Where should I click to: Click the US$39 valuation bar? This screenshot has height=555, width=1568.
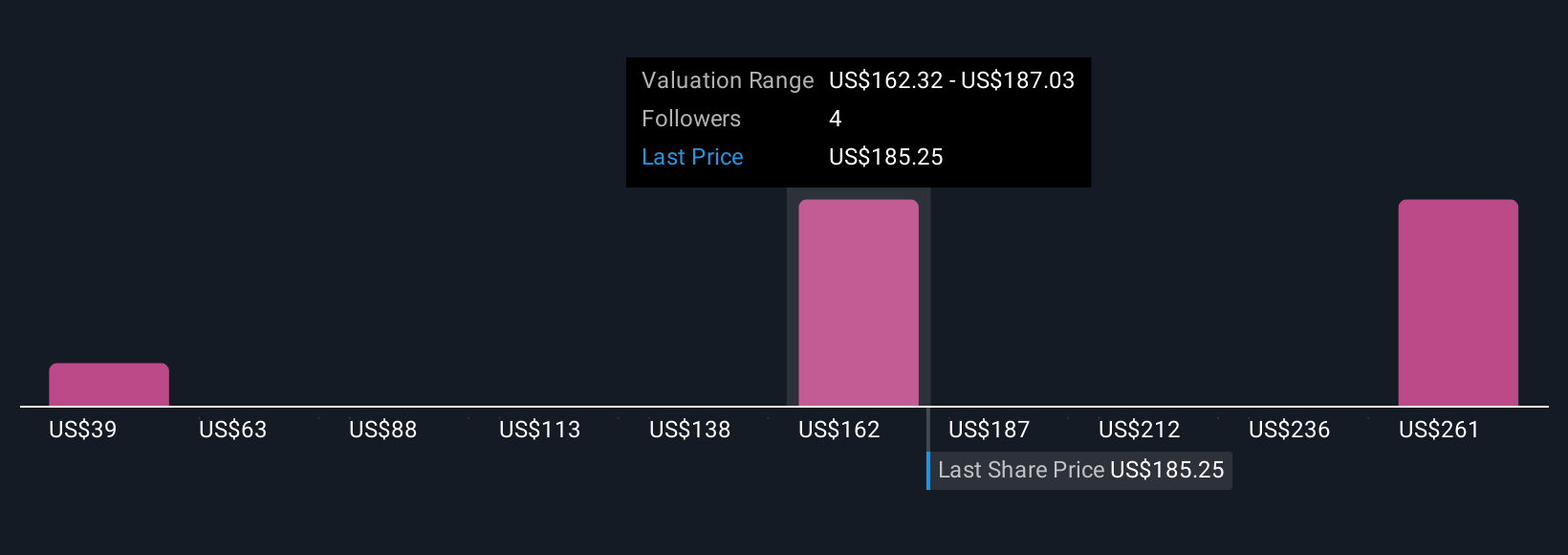(x=109, y=385)
